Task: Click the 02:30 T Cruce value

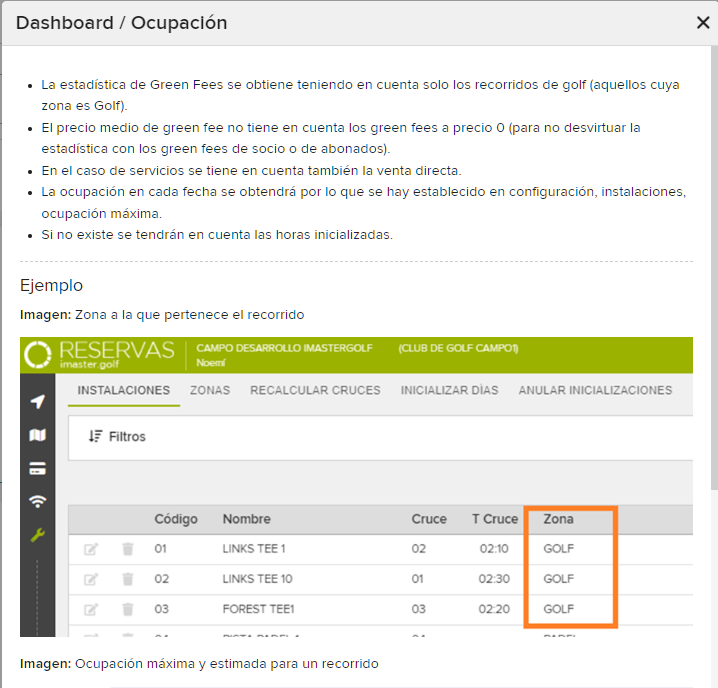Action: pyautogui.click(x=494, y=579)
